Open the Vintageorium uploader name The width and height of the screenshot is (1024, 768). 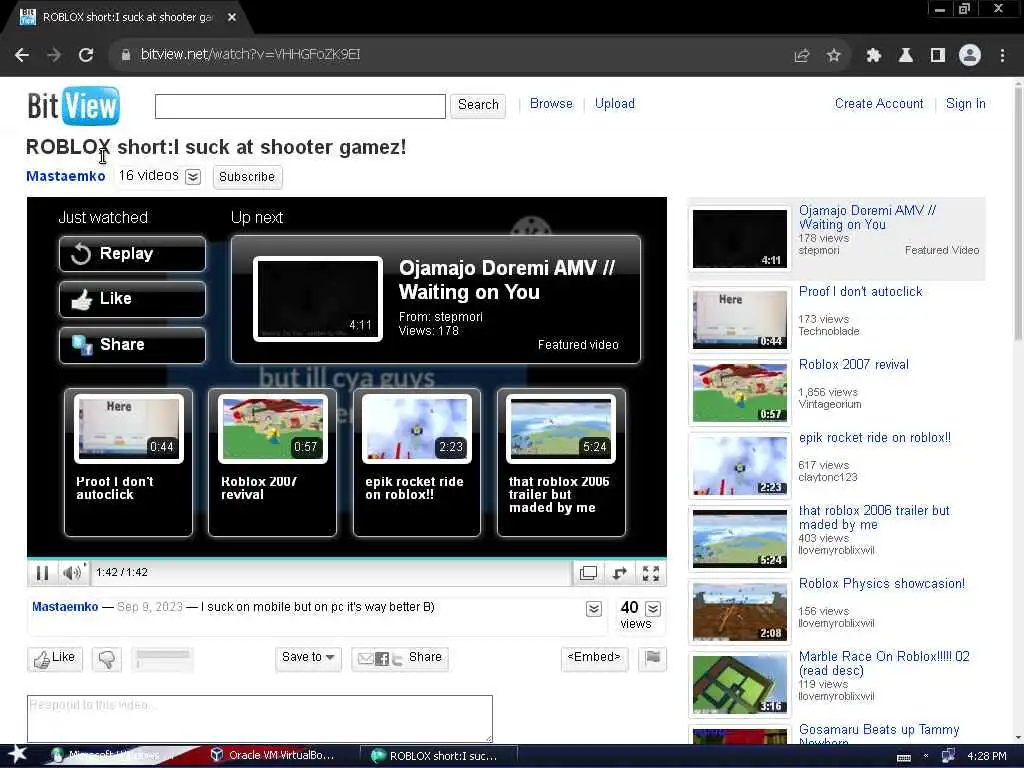829,405
